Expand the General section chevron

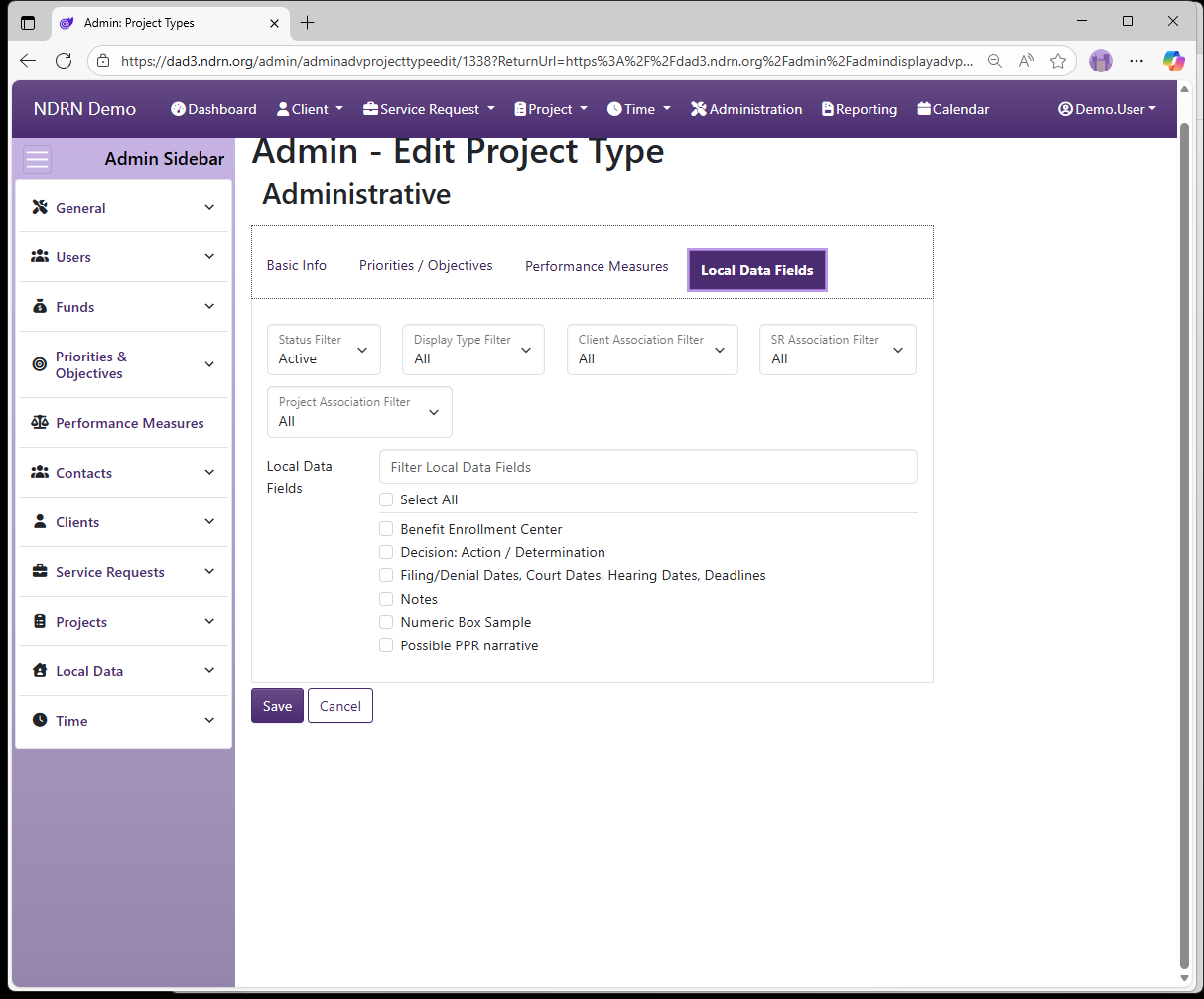coord(209,207)
